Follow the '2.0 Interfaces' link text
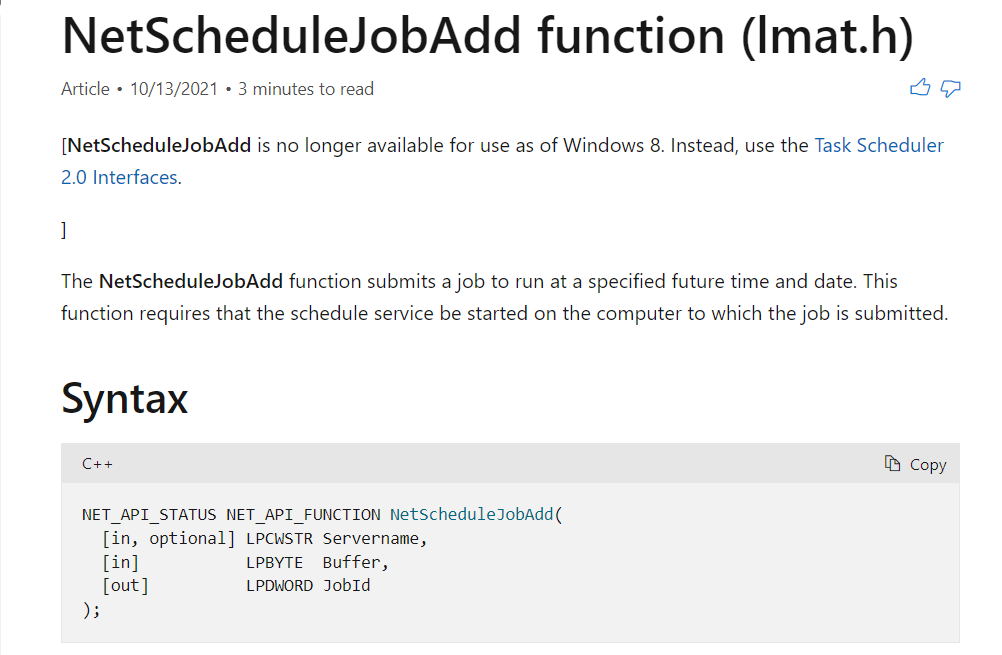Viewport: 1002px width, 655px height. point(119,177)
